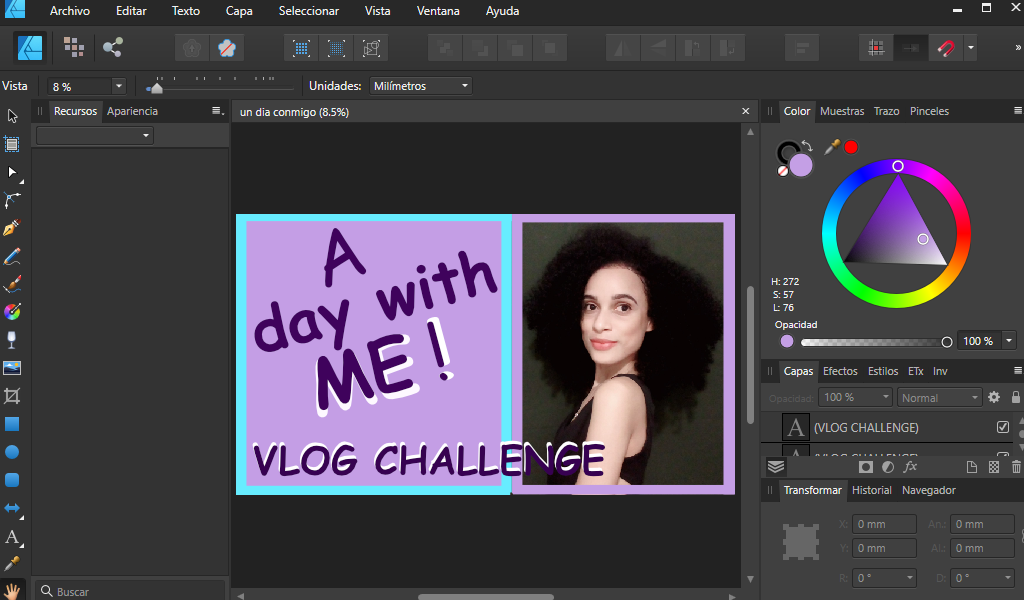Switch to Export persona
The height and width of the screenshot is (600, 1024).
(112, 48)
